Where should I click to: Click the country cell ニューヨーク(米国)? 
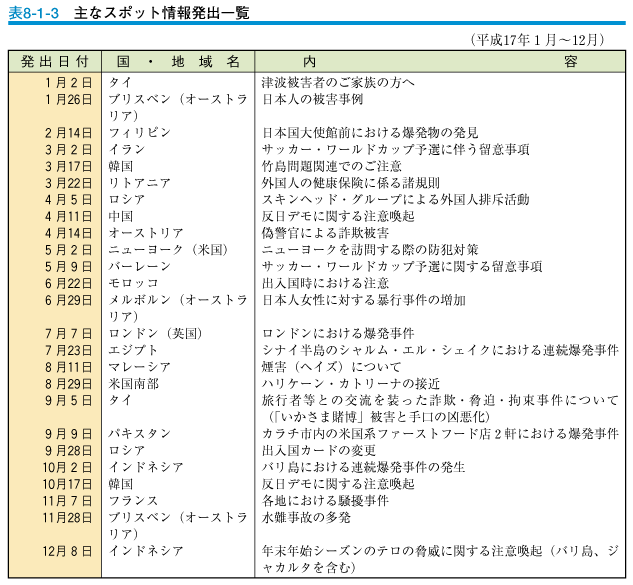(168, 250)
